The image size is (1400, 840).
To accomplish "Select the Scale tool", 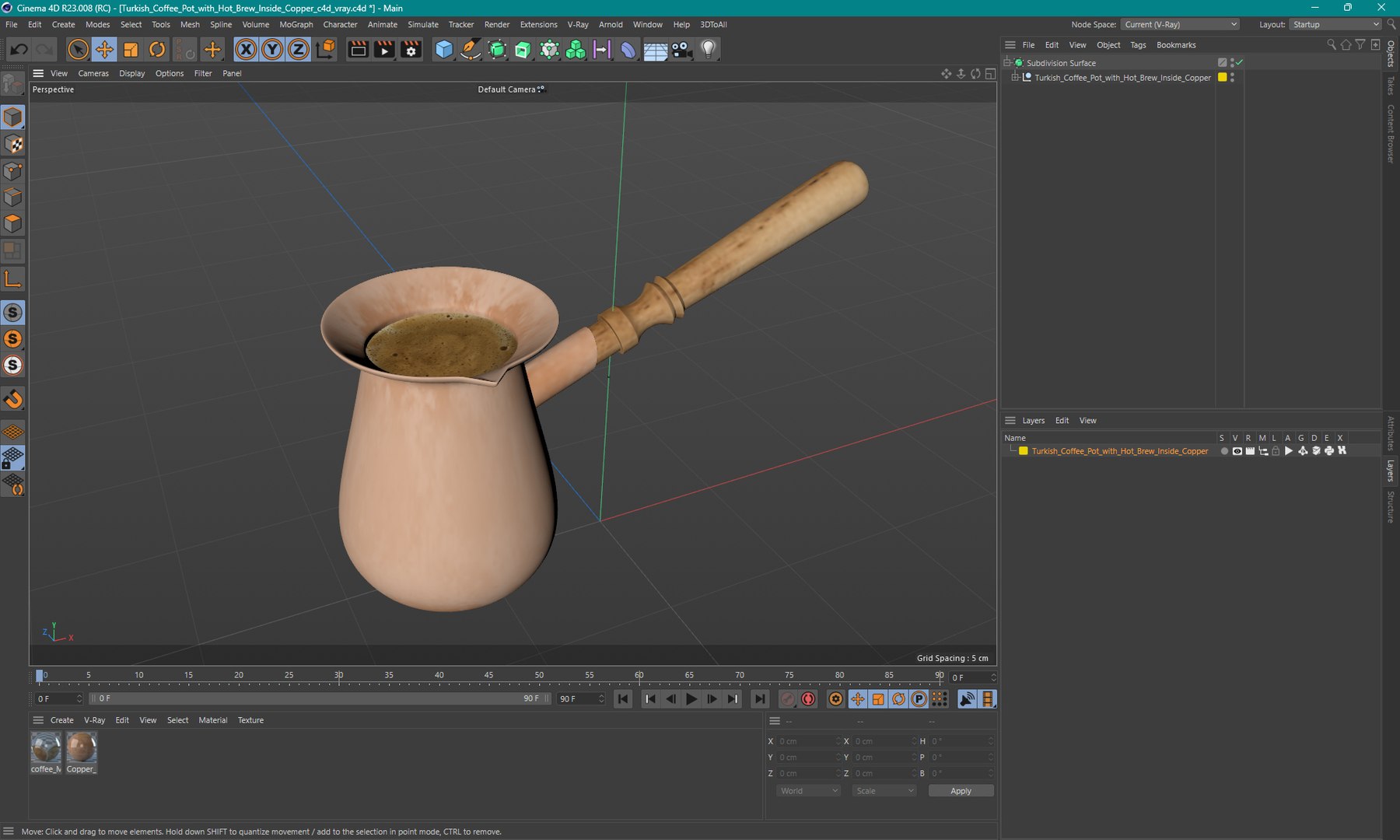I will tap(131, 50).
